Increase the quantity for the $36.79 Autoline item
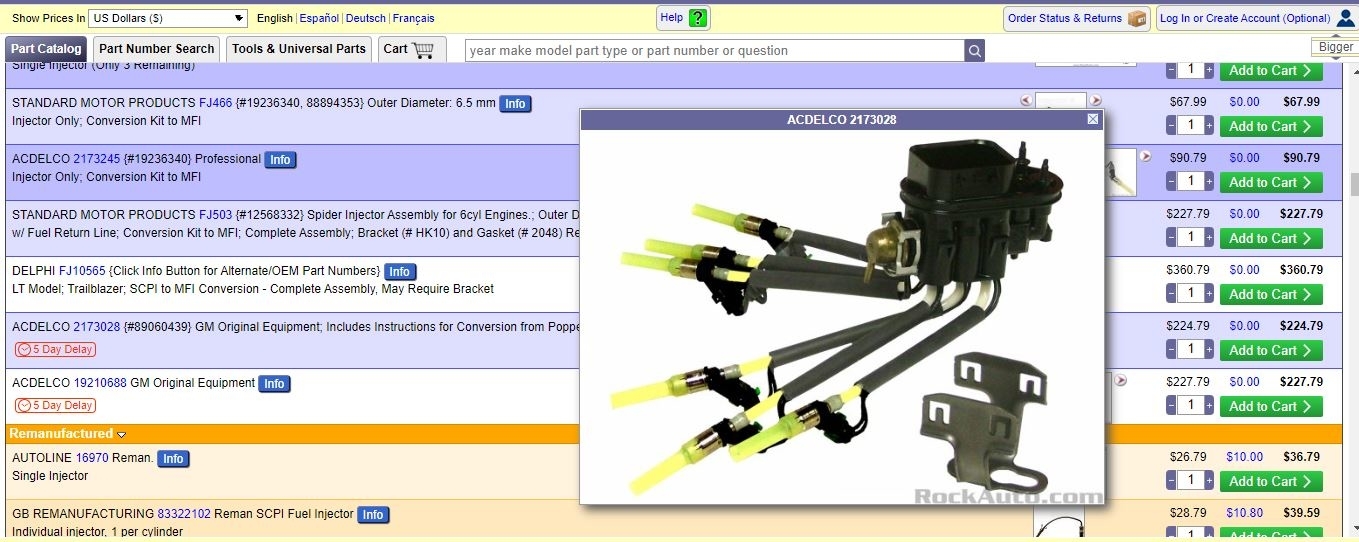 tap(1209, 481)
